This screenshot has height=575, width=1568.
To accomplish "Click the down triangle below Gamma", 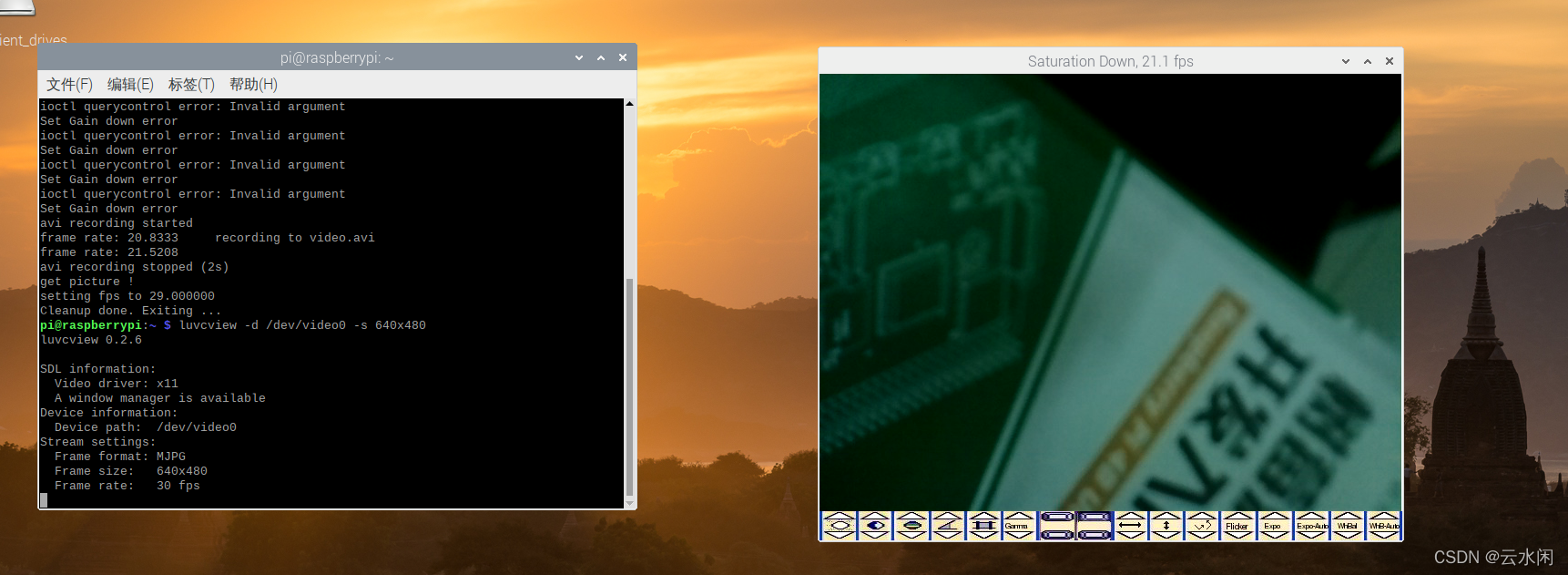I will click(x=1019, y=535).
